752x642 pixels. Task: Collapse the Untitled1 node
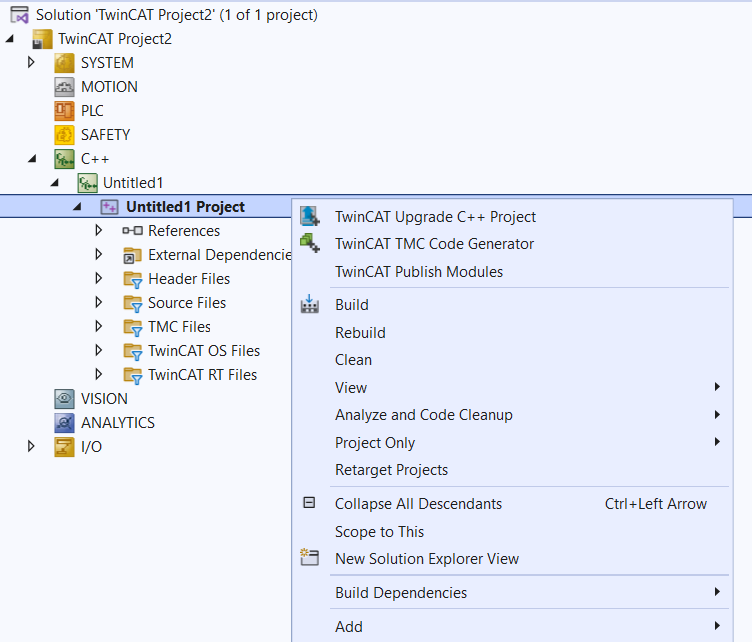(54, 183)
